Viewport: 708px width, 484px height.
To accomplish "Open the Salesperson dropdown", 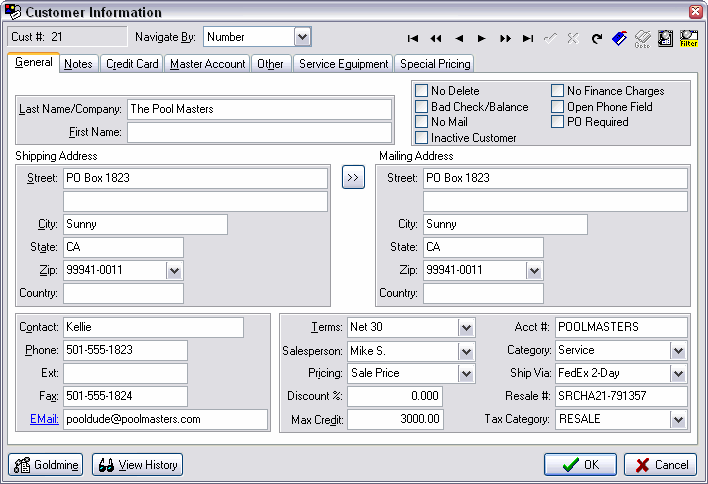I will (466, 351).
